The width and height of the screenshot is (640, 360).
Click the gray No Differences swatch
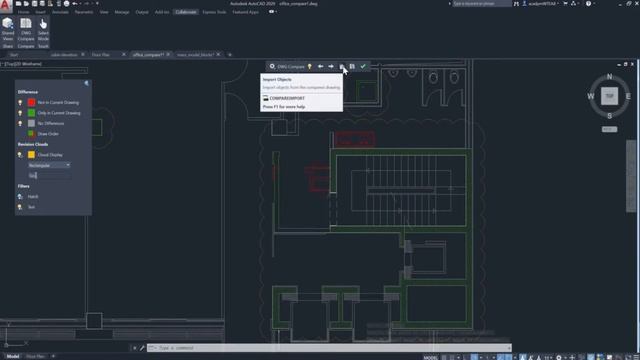pos(31,123)
